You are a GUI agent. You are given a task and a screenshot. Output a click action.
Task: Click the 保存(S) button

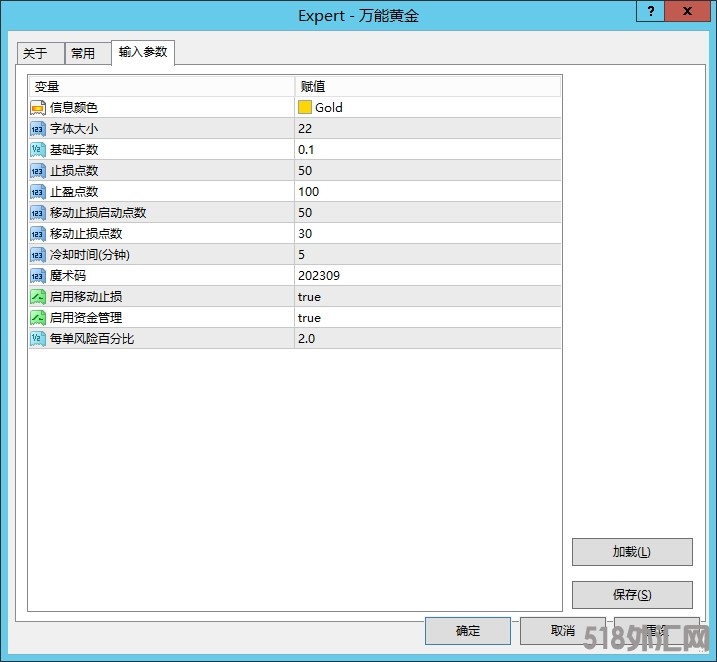[632, 595]
